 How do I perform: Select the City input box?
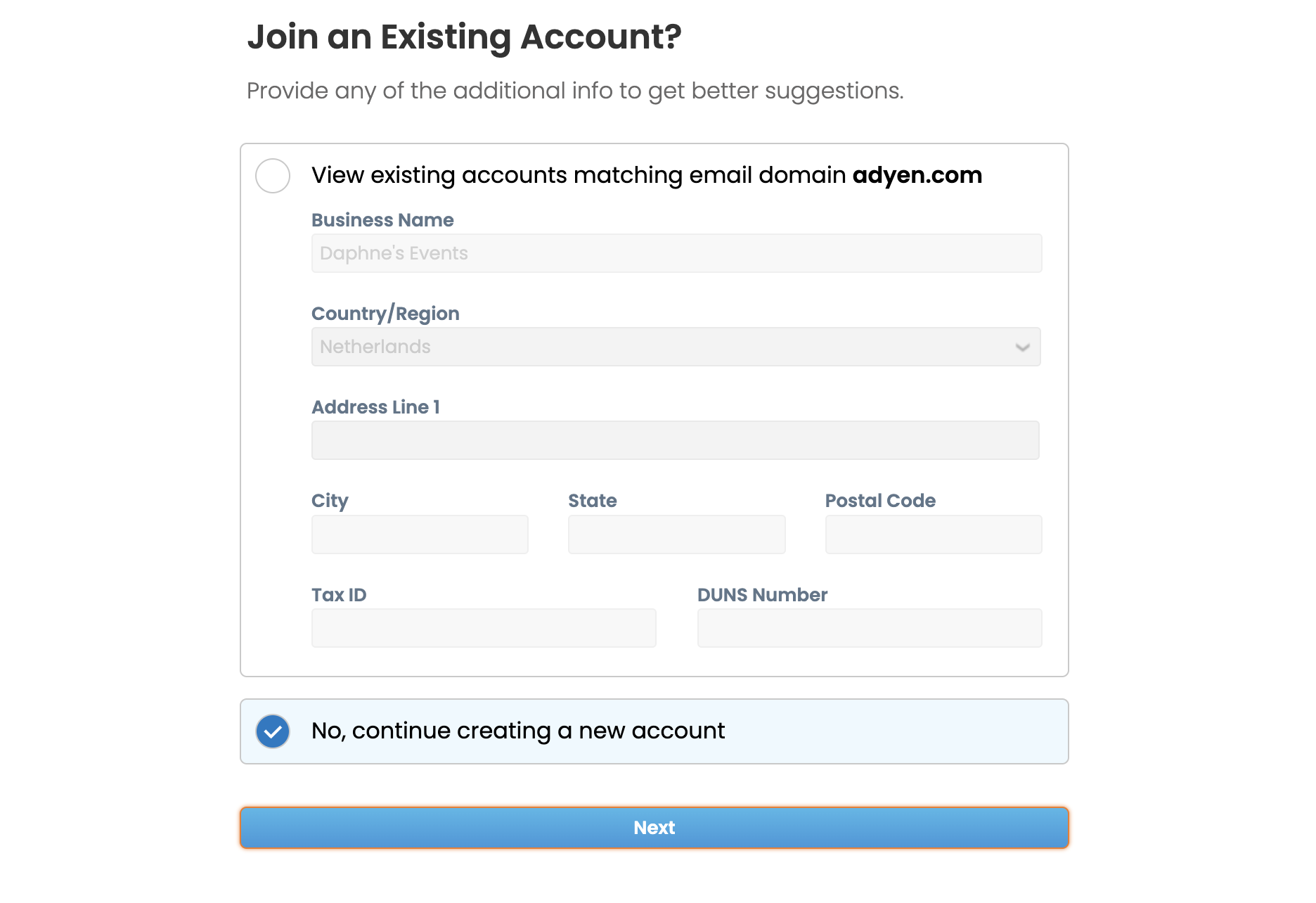point(420,534)
